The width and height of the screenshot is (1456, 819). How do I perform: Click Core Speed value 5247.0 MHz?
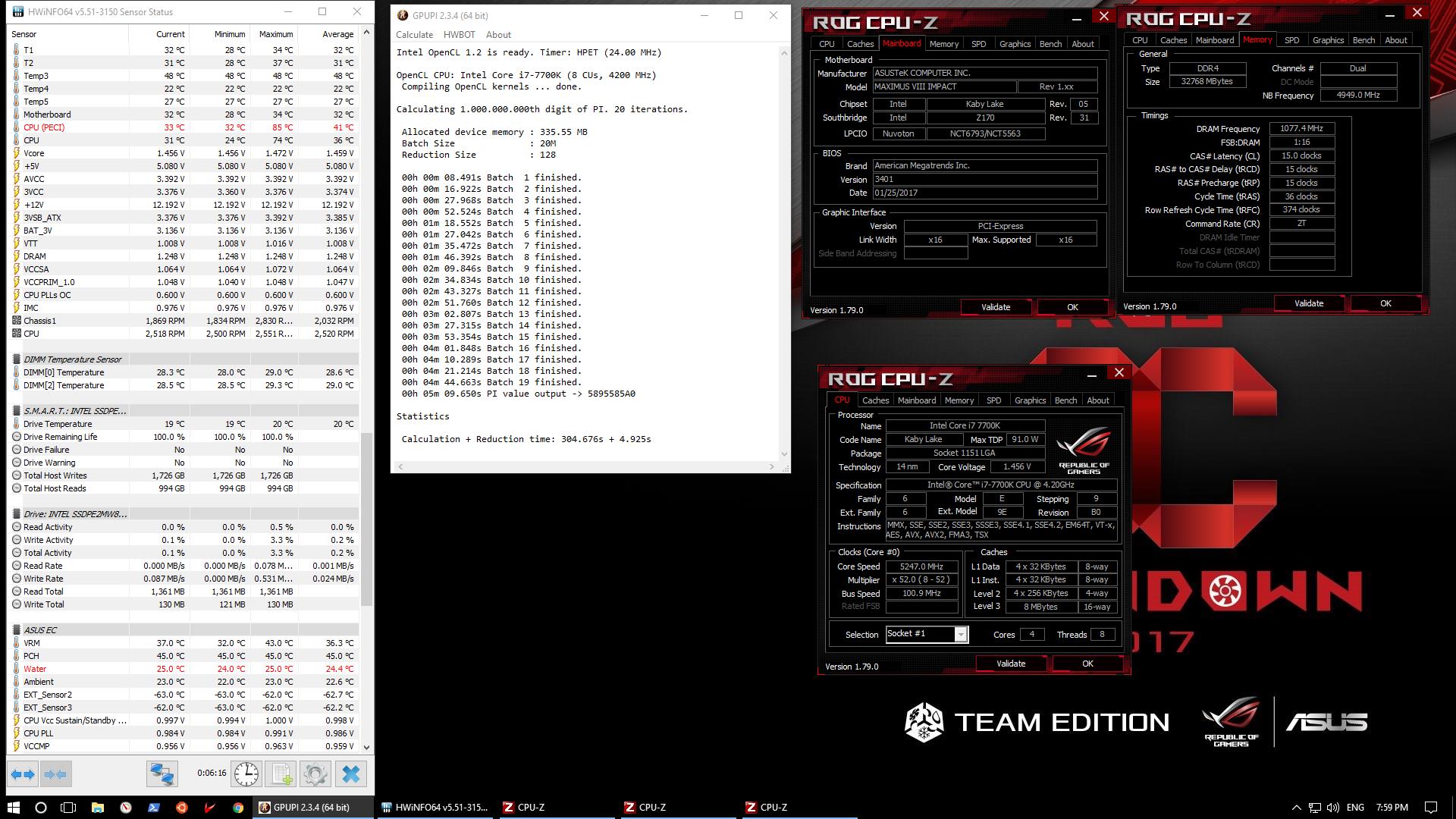(921, 566)
